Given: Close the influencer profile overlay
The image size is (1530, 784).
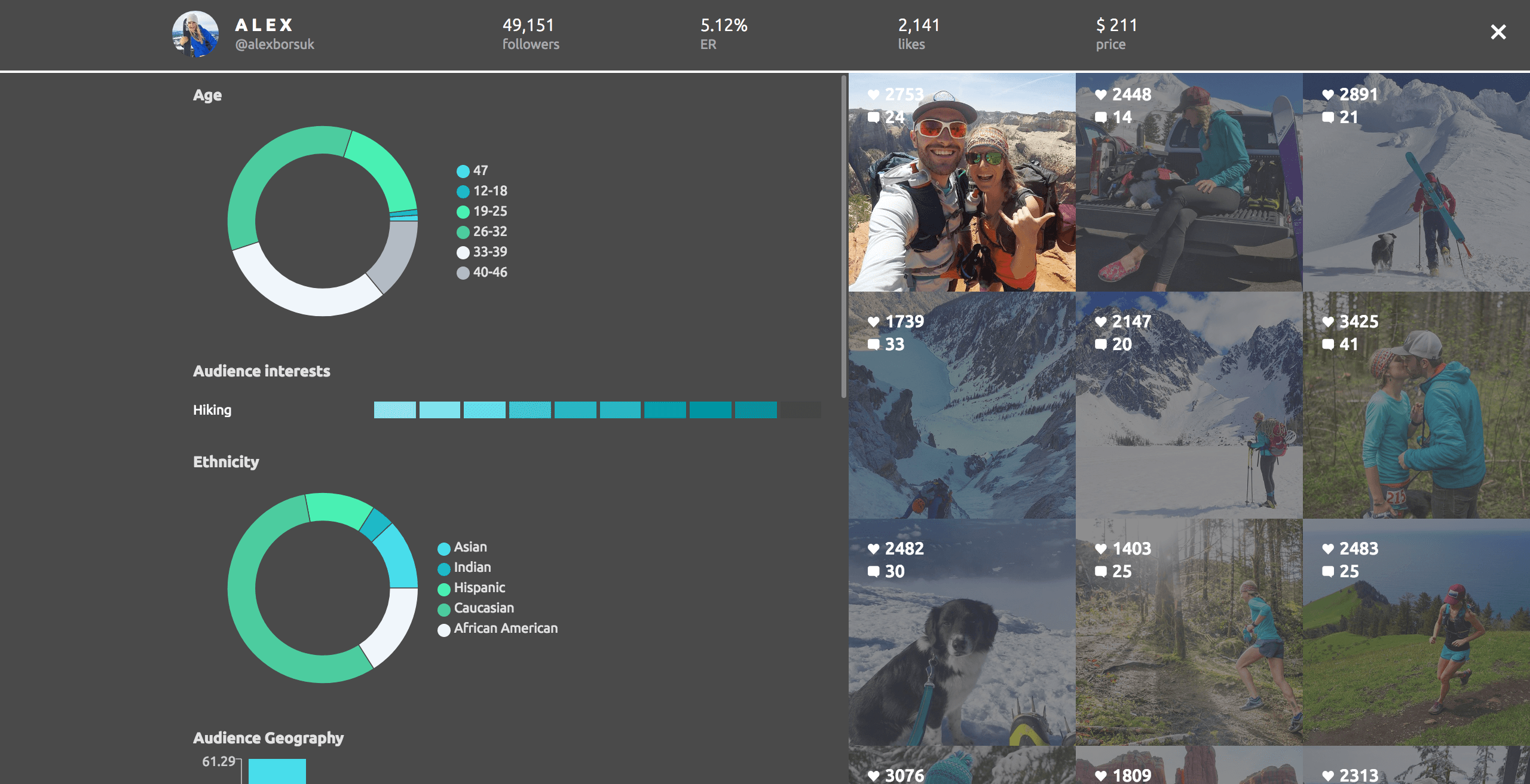Looking at the screenshot, I should coord(1498,32).
